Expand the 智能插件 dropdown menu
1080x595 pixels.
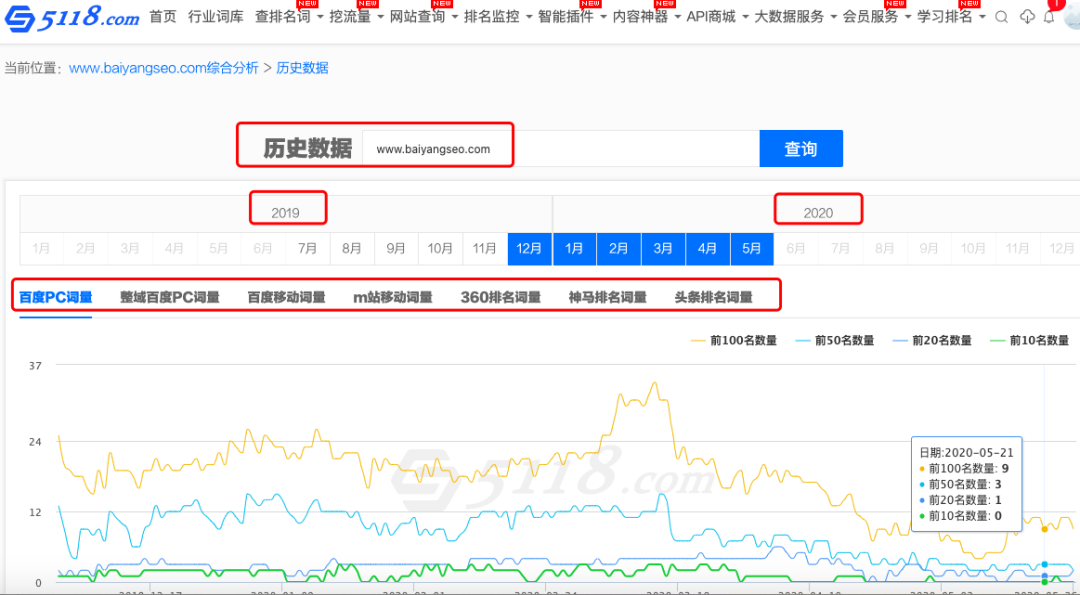[x=572, y=17]
